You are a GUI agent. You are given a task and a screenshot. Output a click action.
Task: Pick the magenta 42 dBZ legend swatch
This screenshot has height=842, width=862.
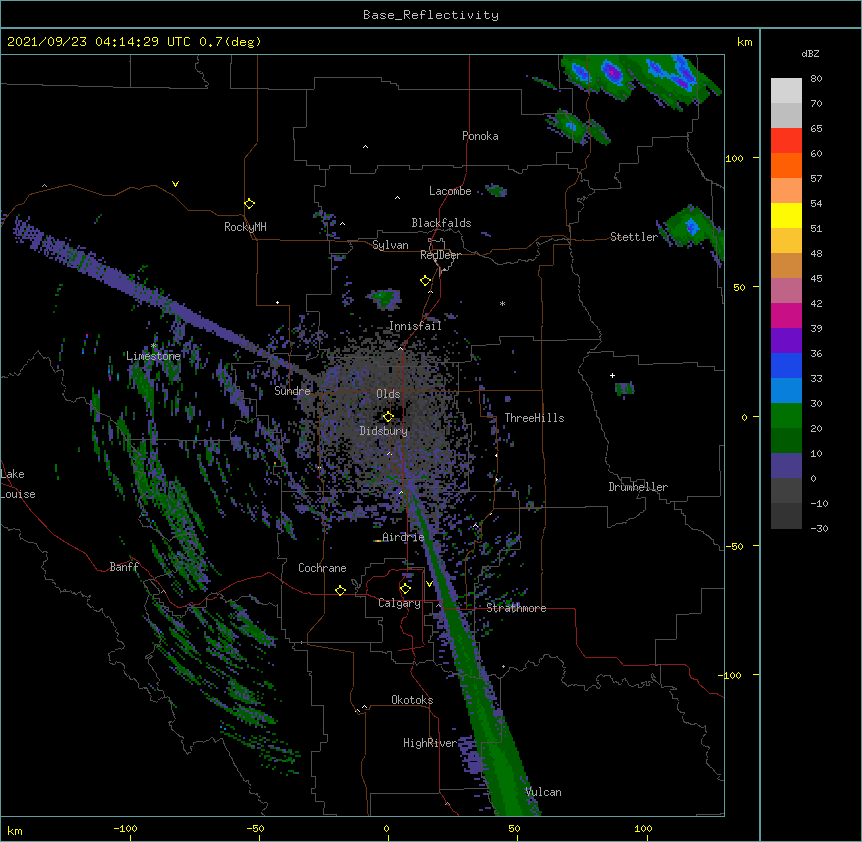pos(786,315)
